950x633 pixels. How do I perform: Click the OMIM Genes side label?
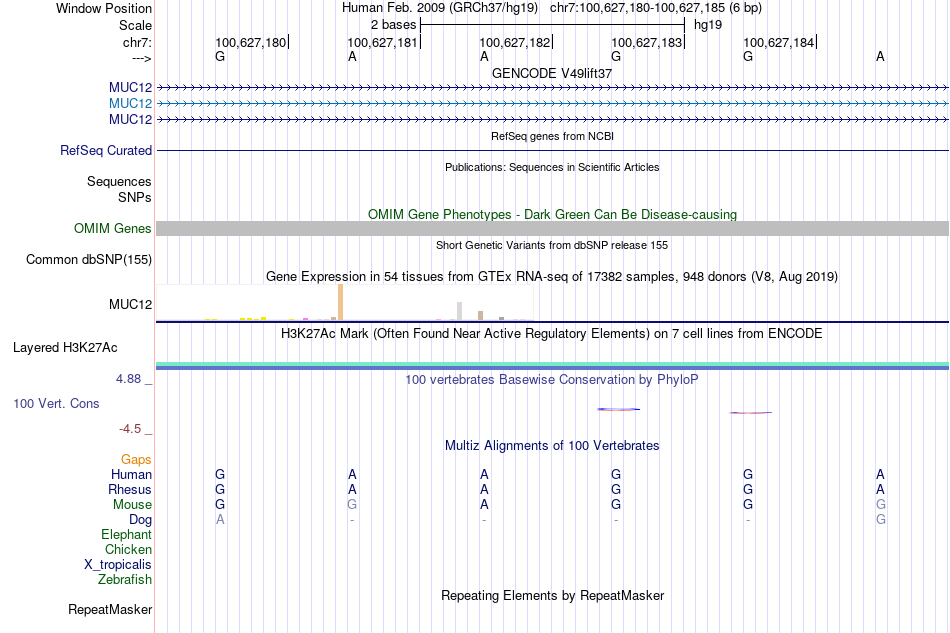(113, 228)
